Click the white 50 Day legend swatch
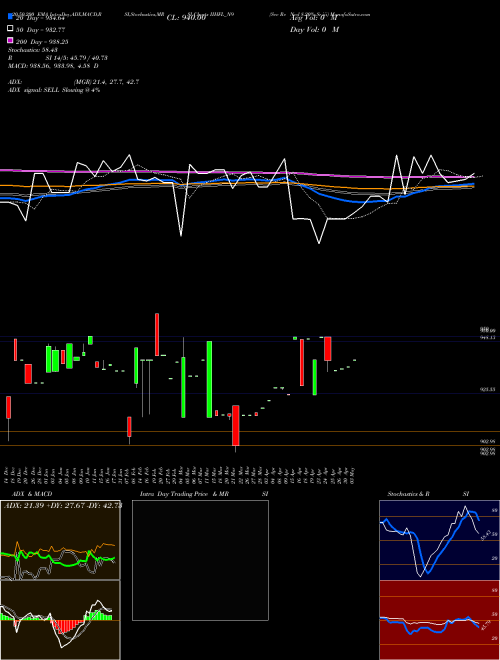This screenshot has height=660, width=500. tap(10, 29)
